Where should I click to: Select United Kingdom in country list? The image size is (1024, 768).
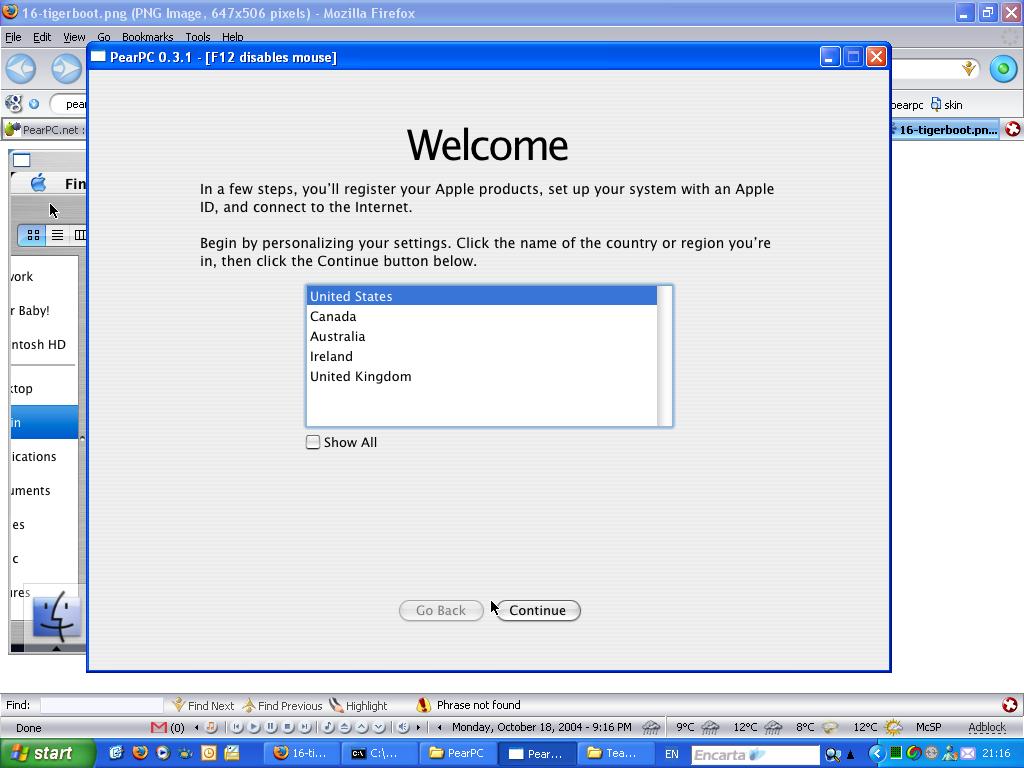481,377
